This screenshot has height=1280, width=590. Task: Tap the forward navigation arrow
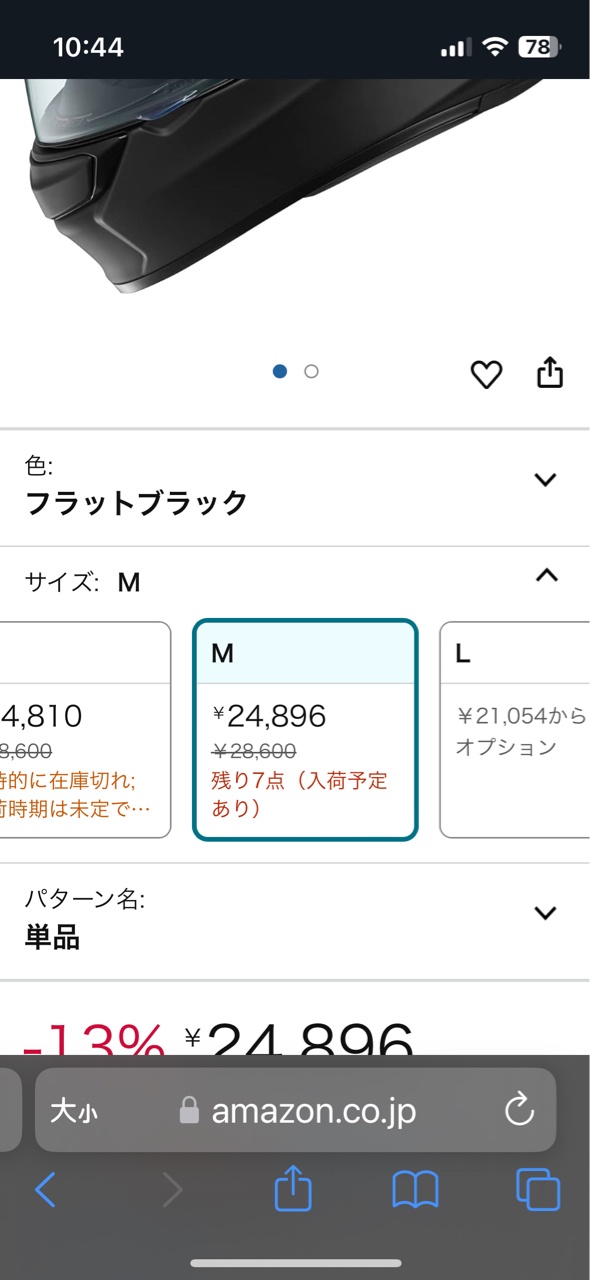tap(172, 1190)
